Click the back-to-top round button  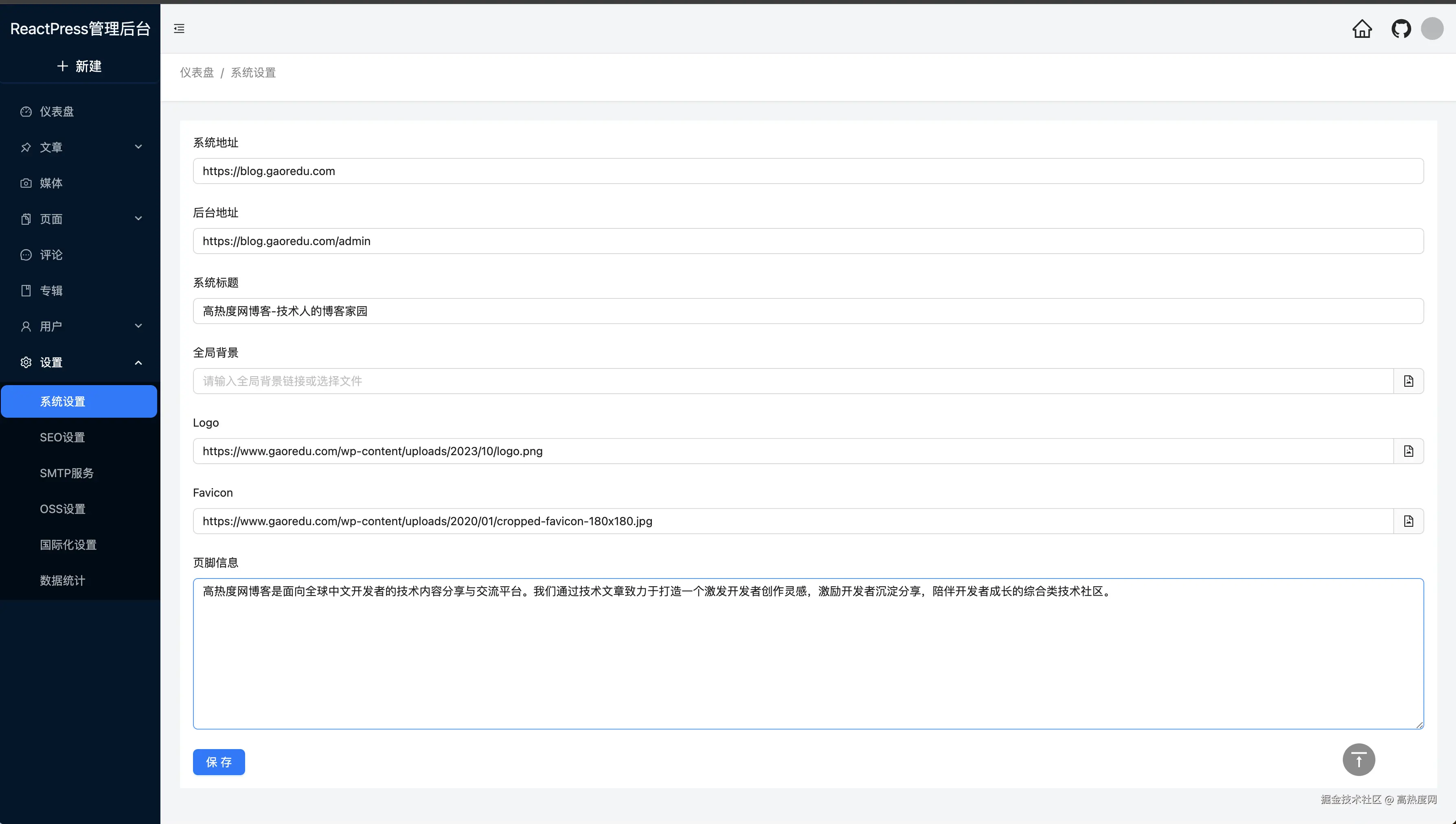[1358, 760]
